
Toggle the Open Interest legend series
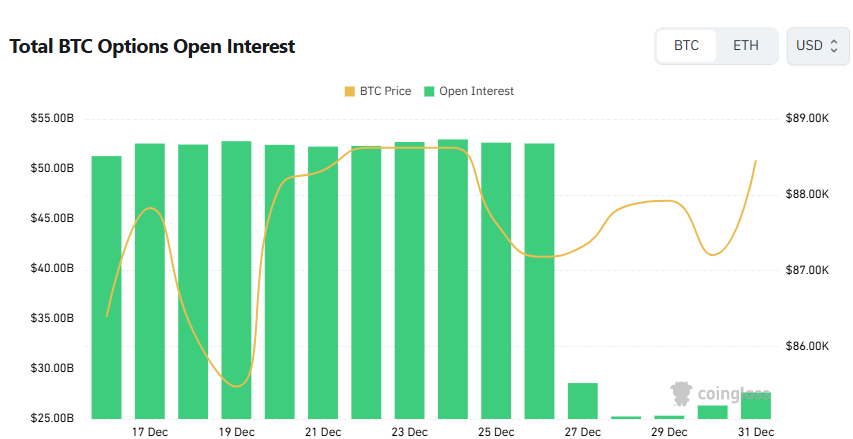(468, 91)
